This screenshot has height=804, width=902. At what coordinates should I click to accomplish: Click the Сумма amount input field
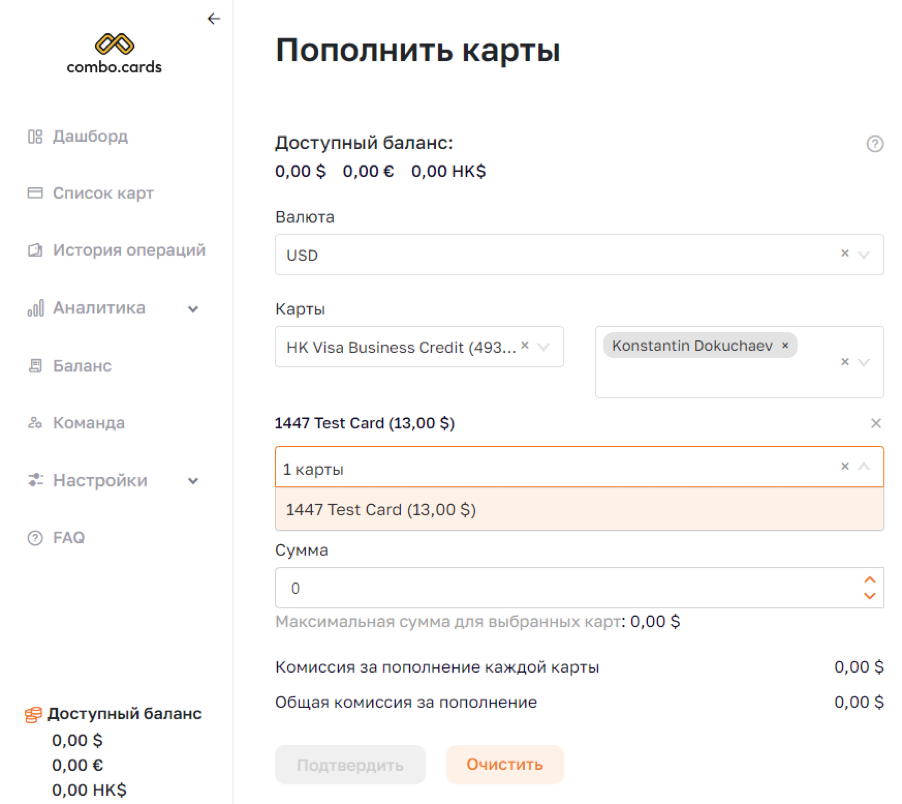point(579,588)
